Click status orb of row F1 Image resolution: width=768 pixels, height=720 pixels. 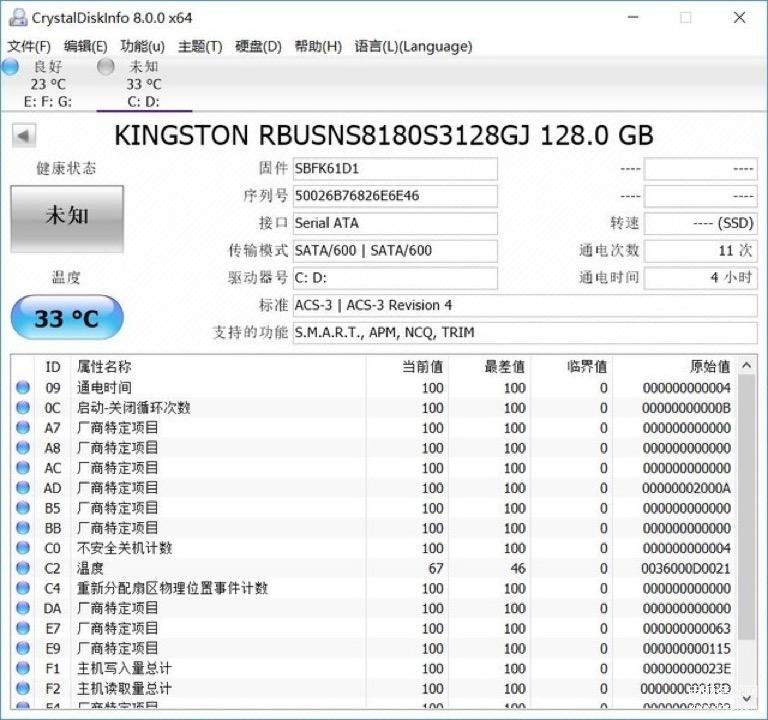tap(23, 668)
